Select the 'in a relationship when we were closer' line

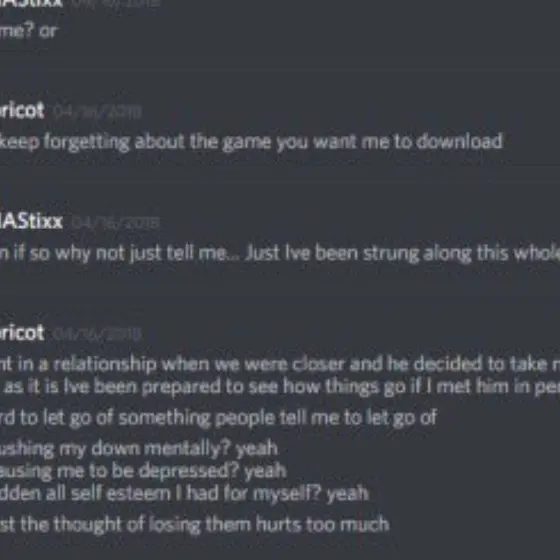point(280,365)
